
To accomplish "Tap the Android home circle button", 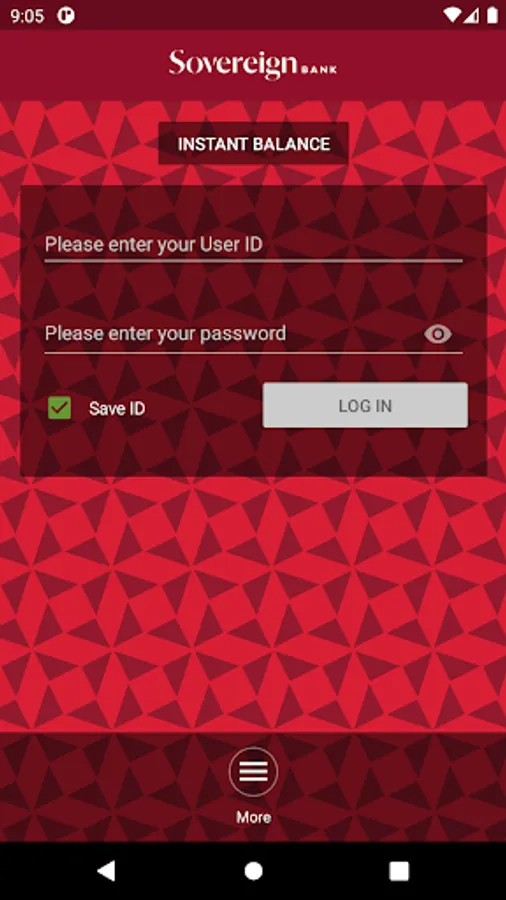I will 253,871.
